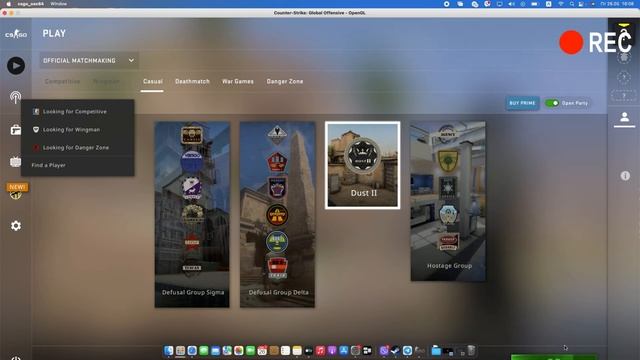Select the Defusal Group Delta map card
The image size is (640, 360).
(277, 214)
